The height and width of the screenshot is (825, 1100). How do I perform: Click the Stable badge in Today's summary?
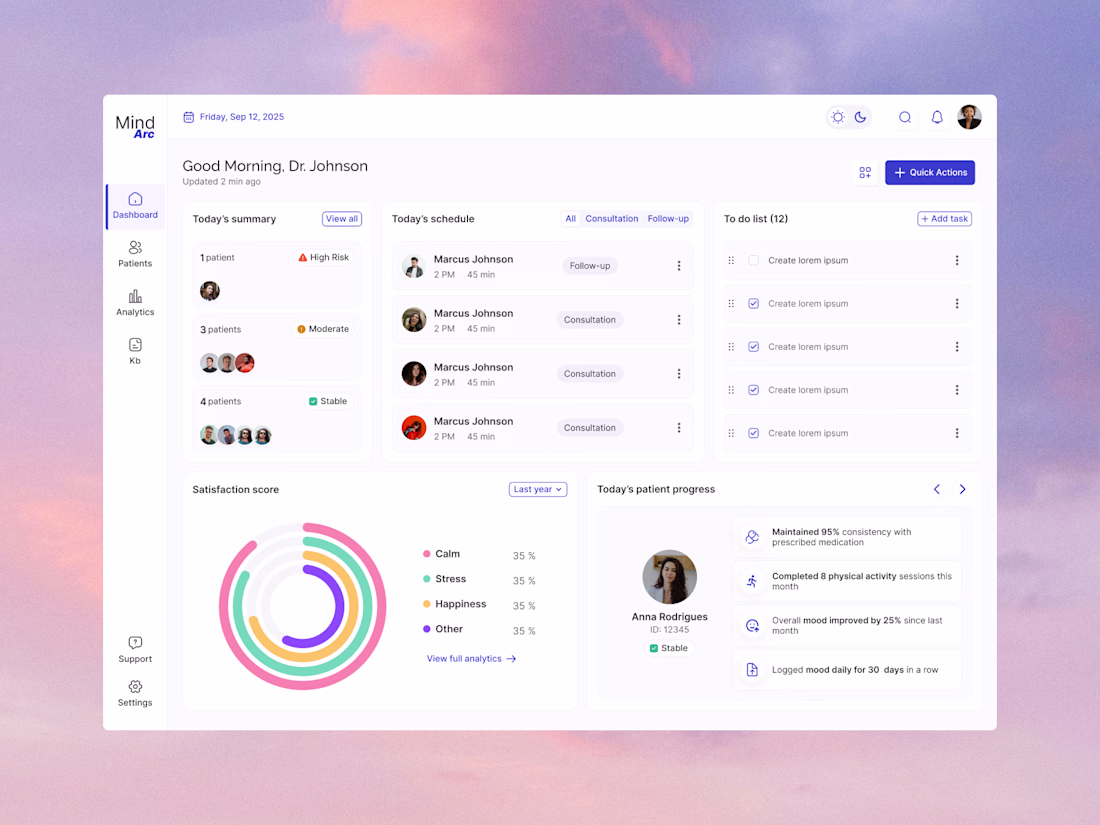[328, 401]
